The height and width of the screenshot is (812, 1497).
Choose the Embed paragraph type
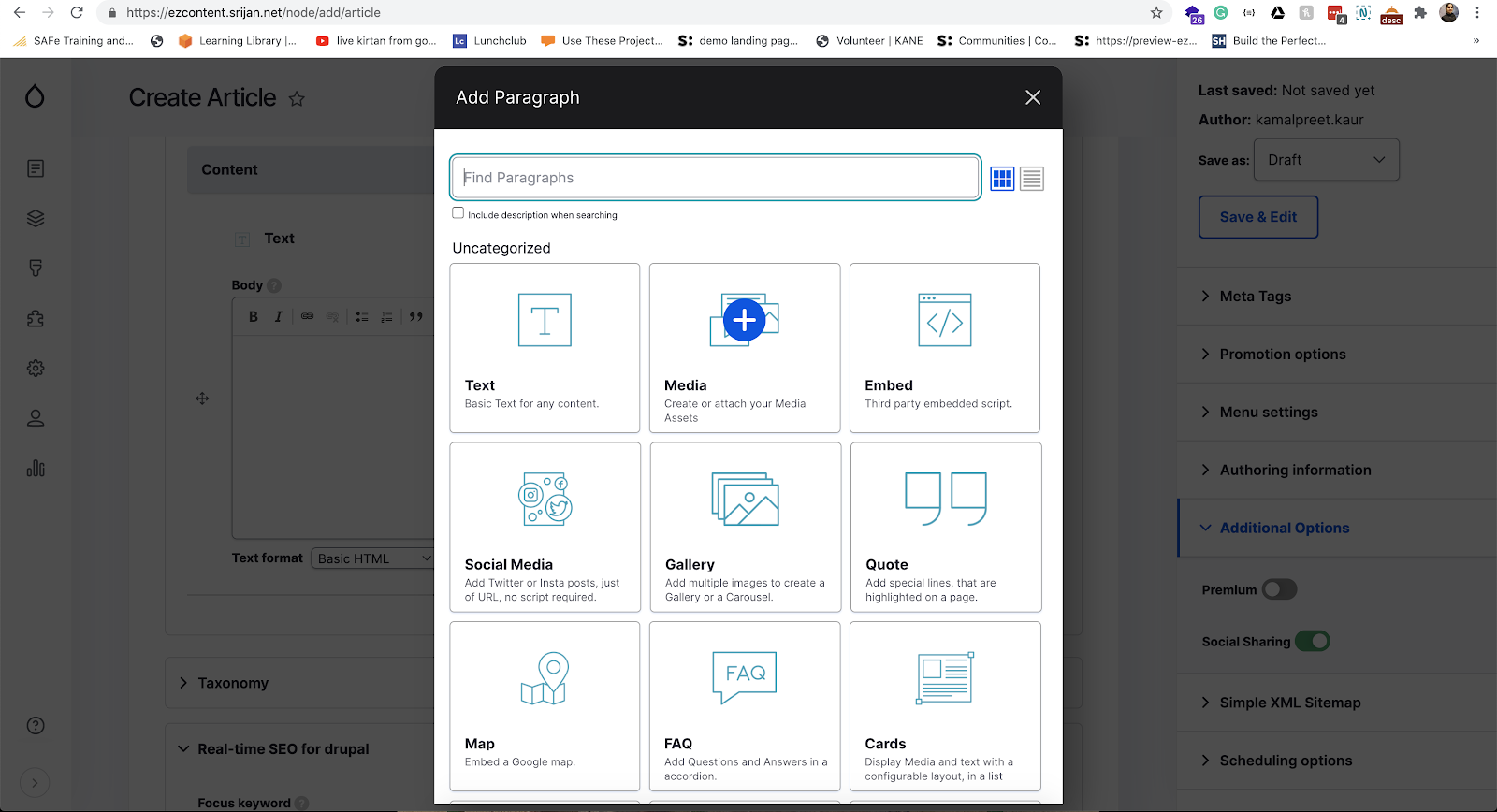pyautogui.click(x=945, y=348)
